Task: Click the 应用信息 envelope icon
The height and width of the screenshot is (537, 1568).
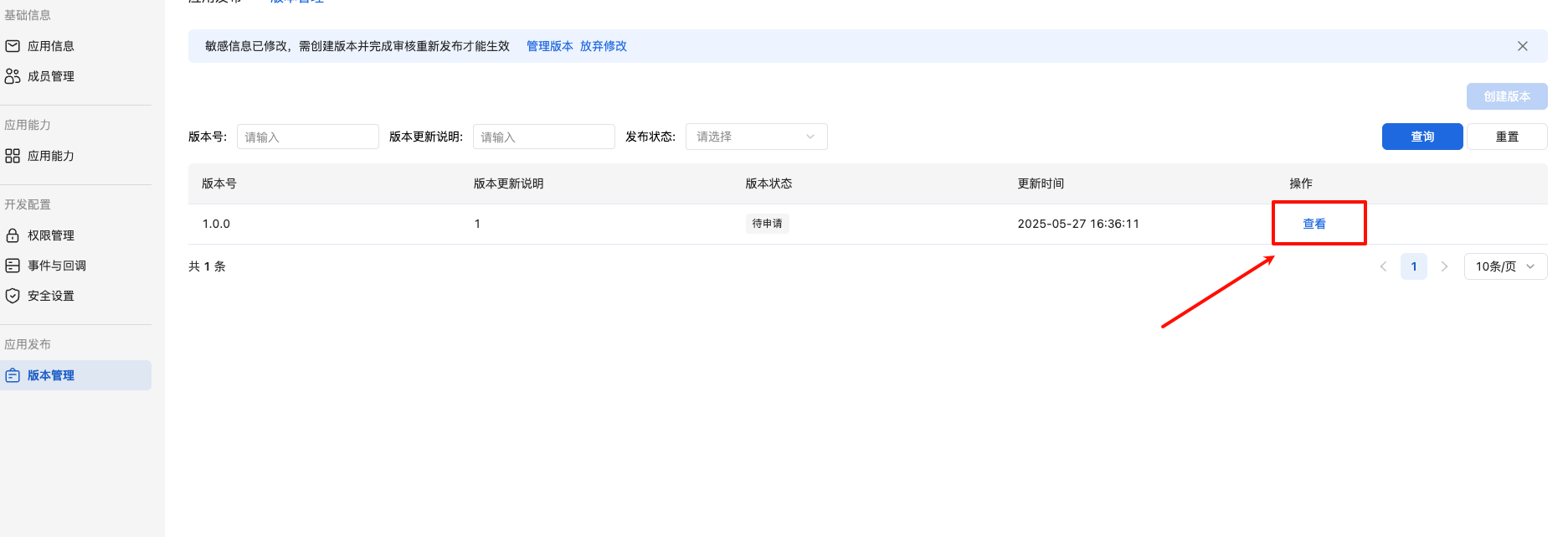Action: (x=13, y=46)
